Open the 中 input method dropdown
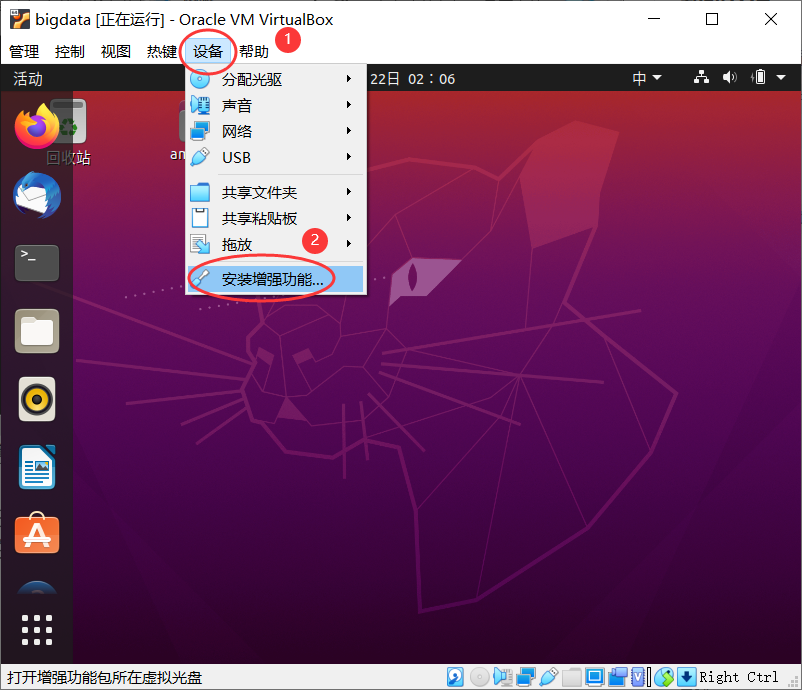 tap(647, 78)
